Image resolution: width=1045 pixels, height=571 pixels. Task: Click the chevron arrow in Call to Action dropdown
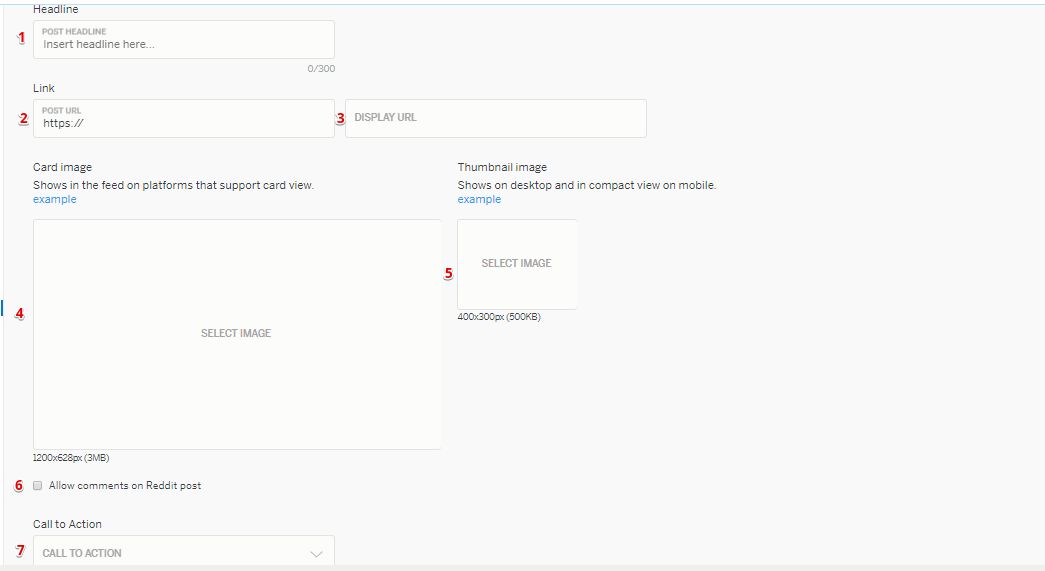(x=316, y=553)
